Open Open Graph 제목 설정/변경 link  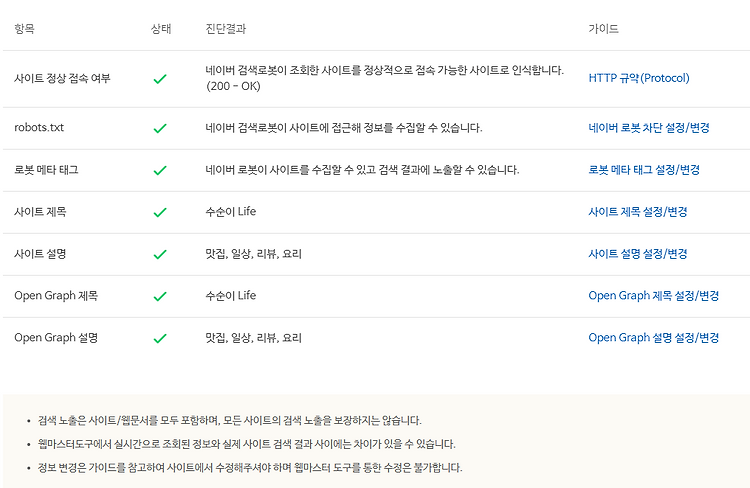pyautogui.click(x=653, y=296)
